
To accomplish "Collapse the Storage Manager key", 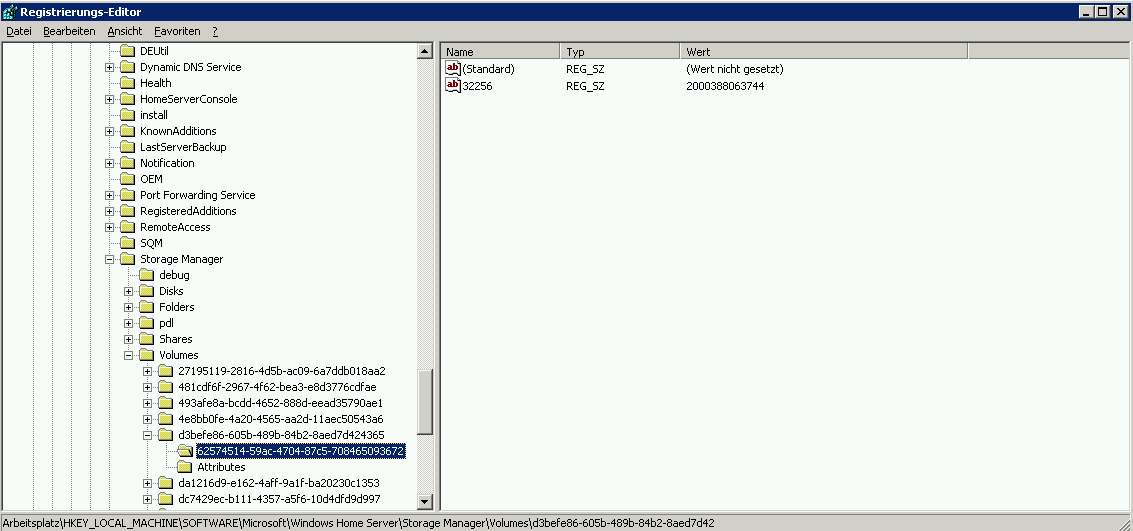I will (109, 259).
